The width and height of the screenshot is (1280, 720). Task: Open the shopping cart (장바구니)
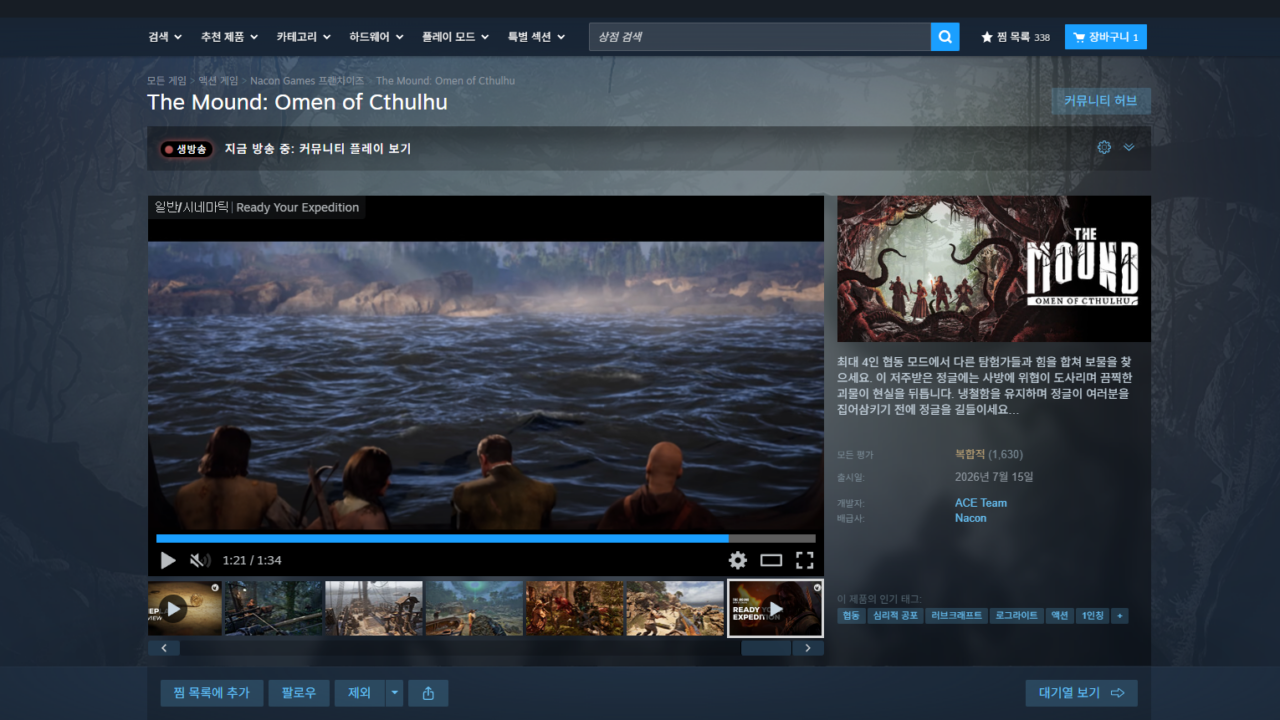(x=1106, y=37)
